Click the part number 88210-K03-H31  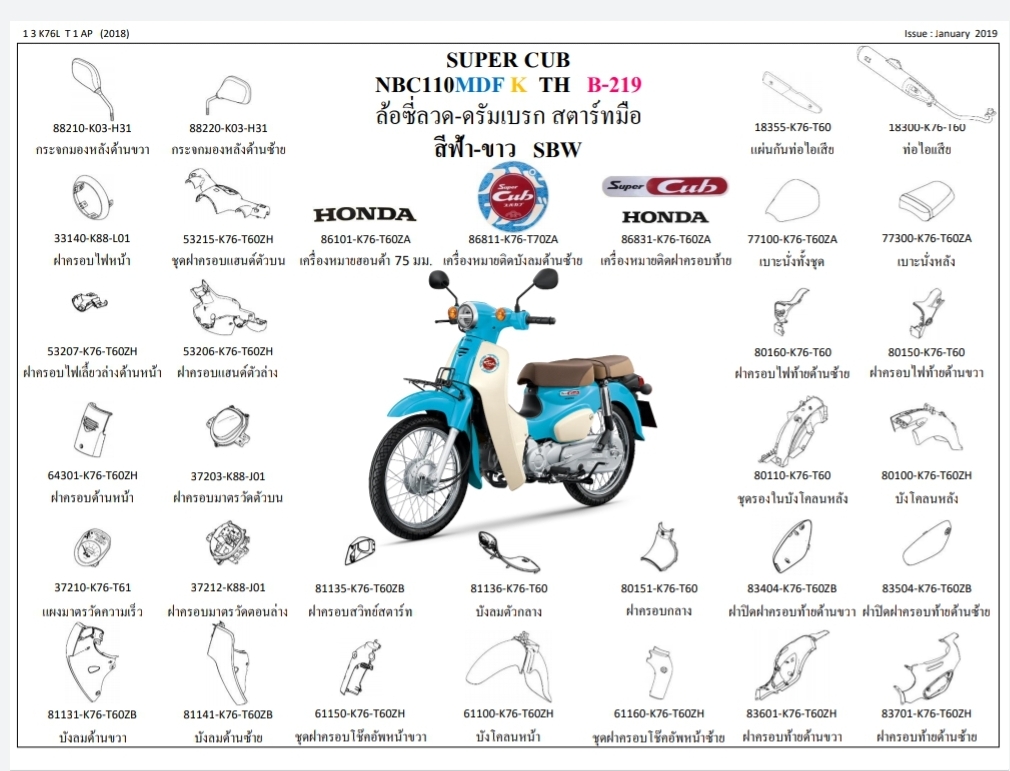pyautogui.click(x=92, y=128)
